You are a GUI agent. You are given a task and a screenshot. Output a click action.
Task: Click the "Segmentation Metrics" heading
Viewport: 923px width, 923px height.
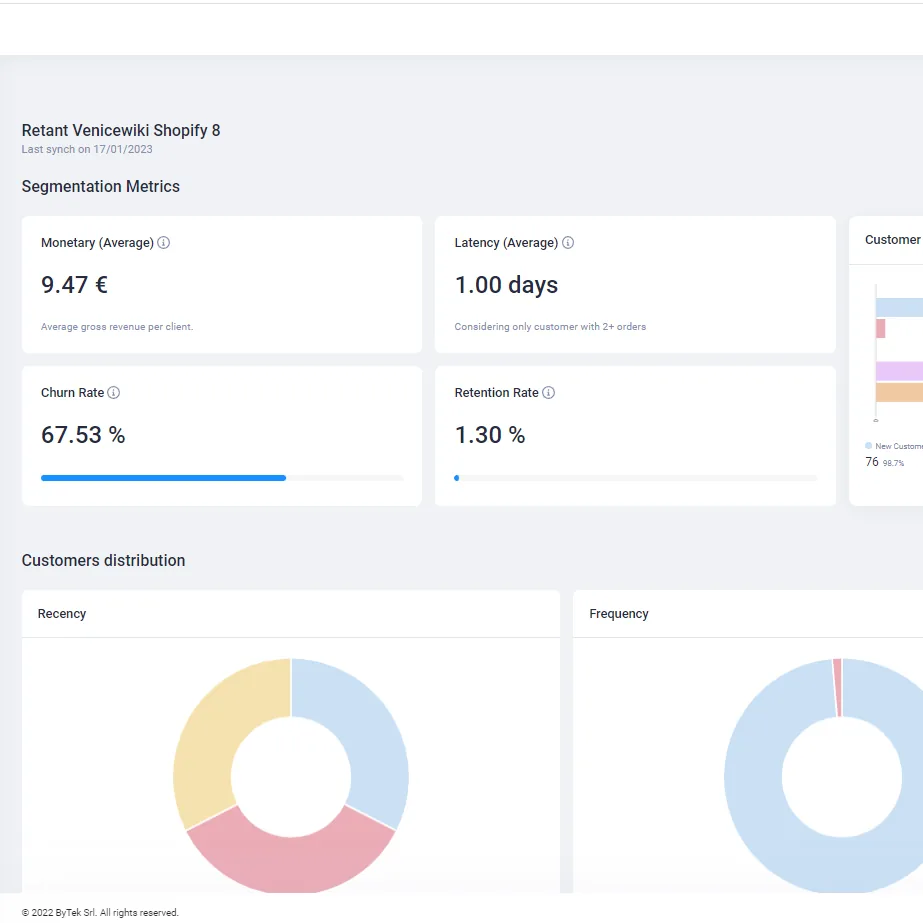[x=101, y=187]
